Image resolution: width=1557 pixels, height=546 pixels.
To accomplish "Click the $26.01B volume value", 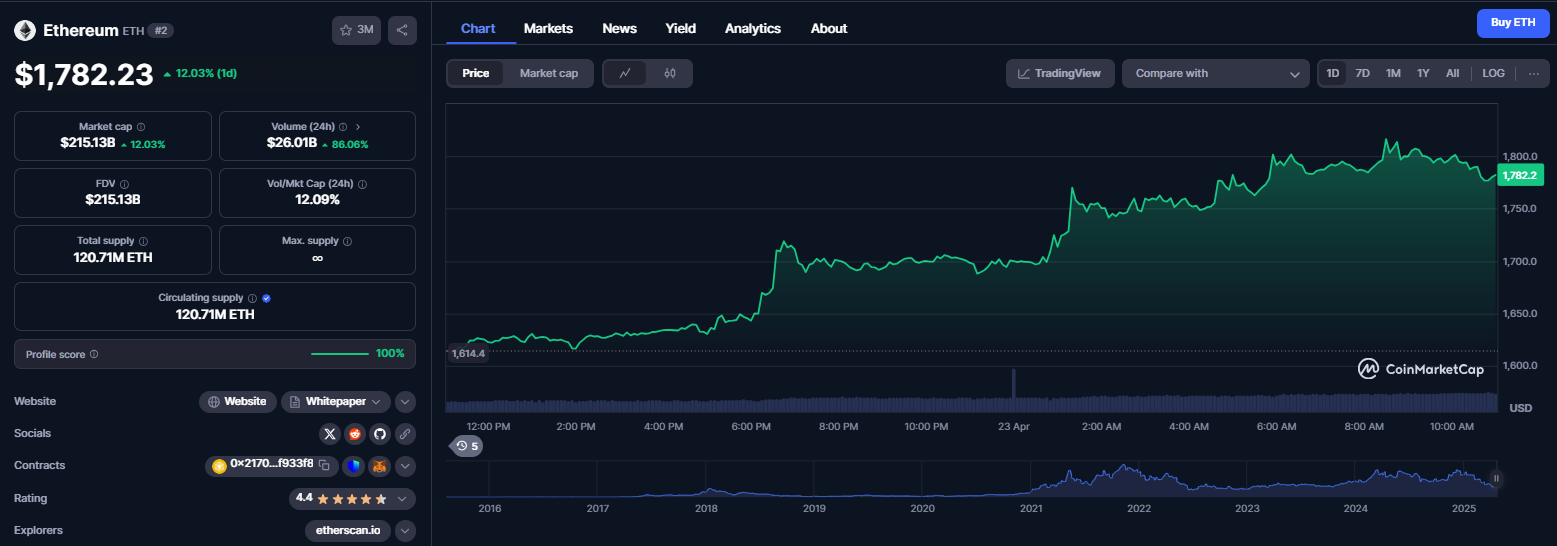I will [x=292, y=143].
